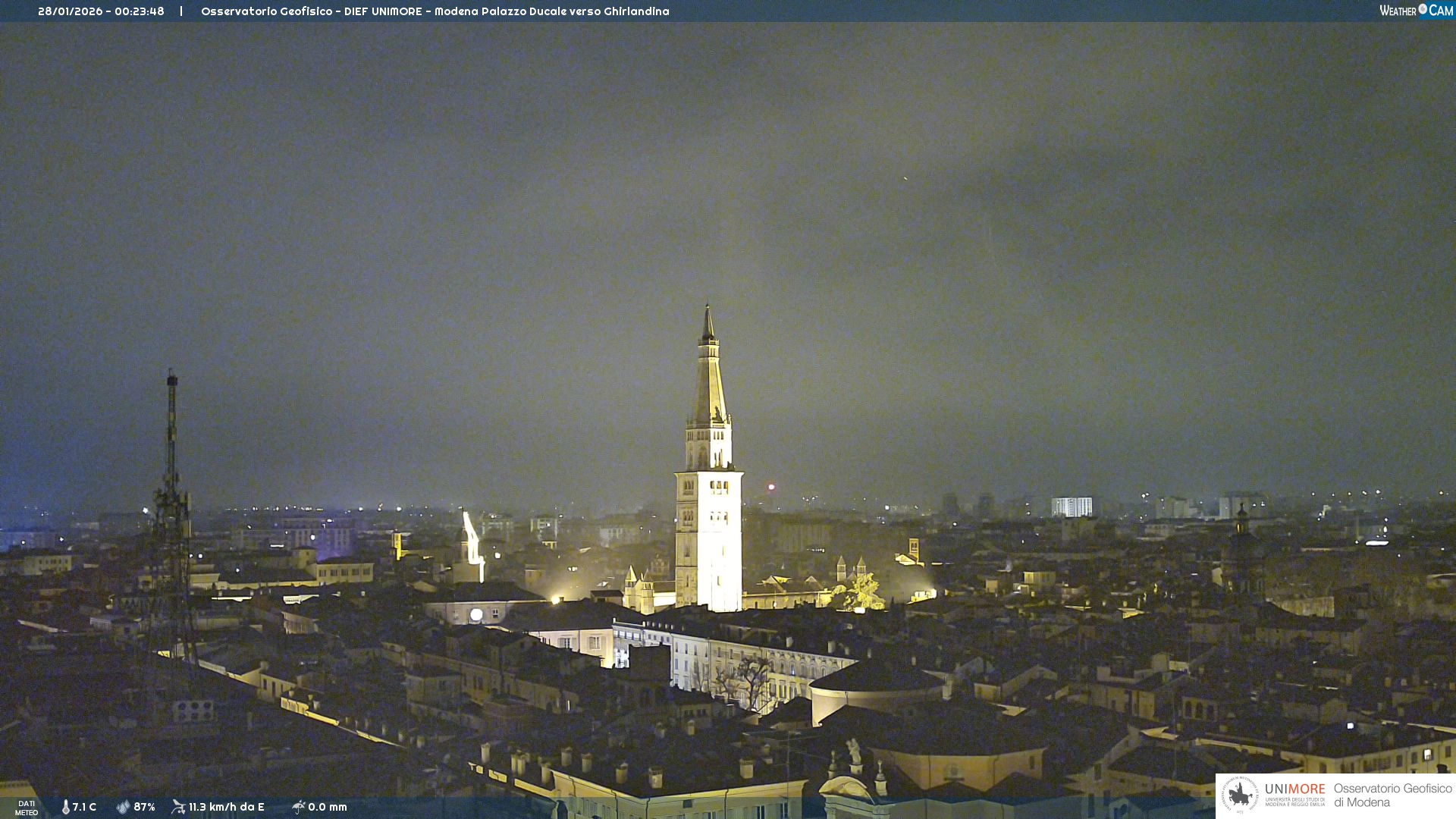Select the 87% humidity value
The width and height of the screenshot is (1456, 819).
point(144,807)
